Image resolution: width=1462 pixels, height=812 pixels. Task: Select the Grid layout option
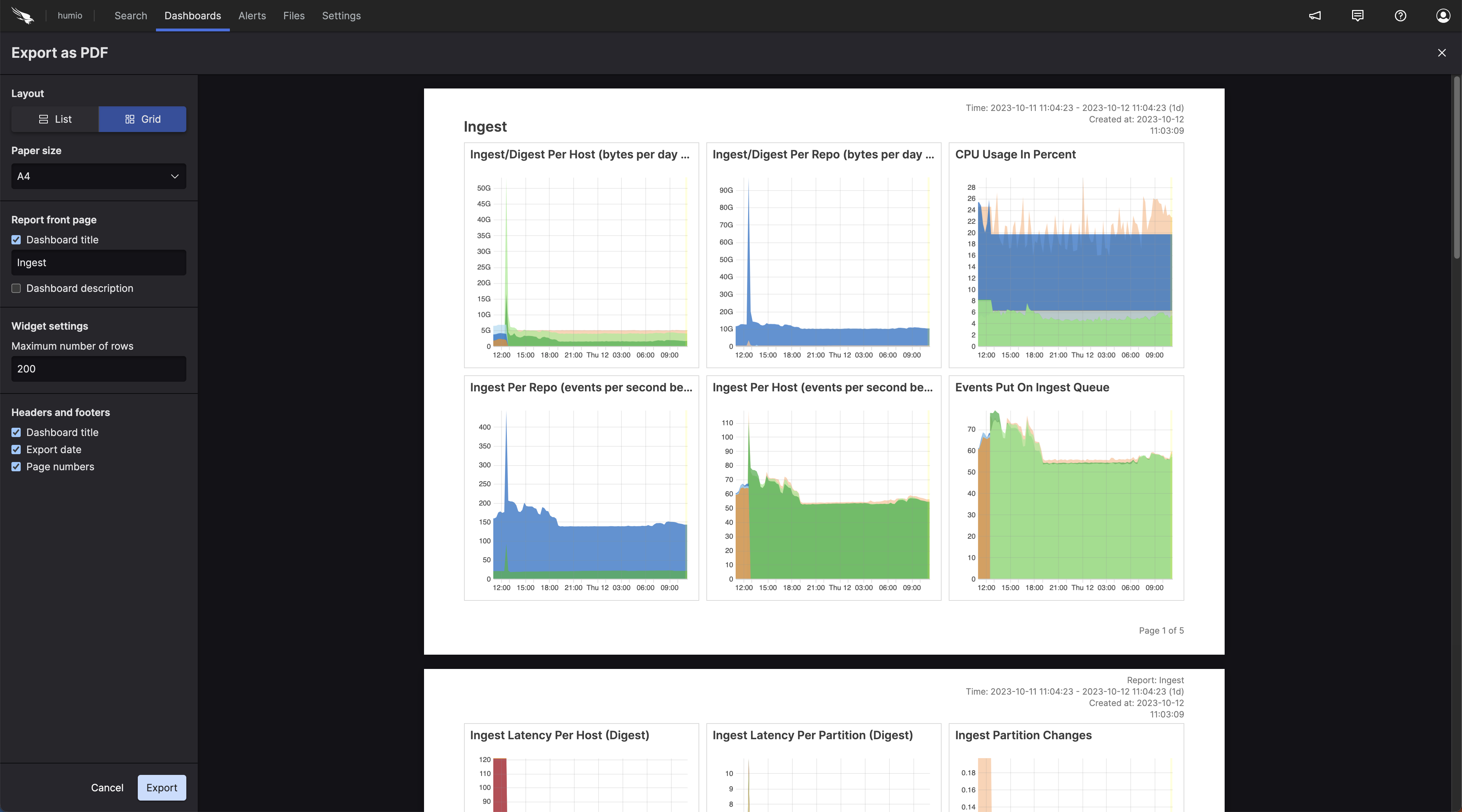pos(142,119)
